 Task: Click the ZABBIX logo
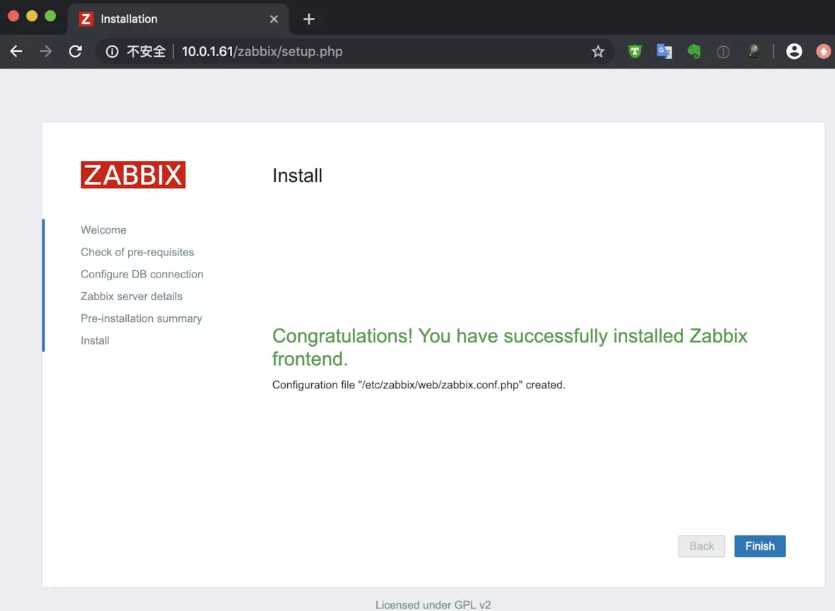tap(133, 175)
